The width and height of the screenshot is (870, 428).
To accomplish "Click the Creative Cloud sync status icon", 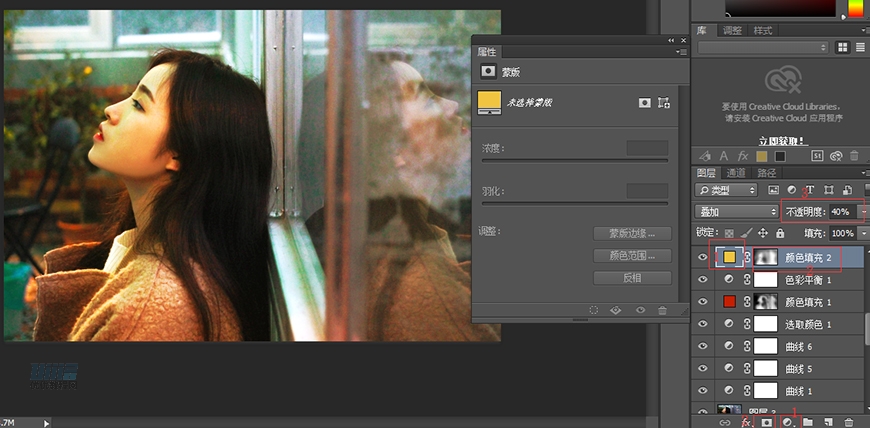I will point(836,156).
